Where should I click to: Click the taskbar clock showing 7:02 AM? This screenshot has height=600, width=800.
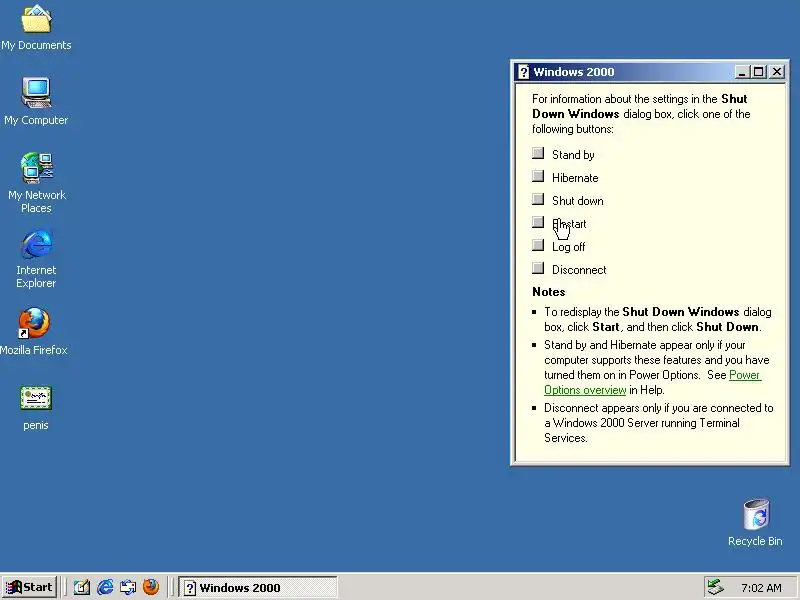point(761,588)
